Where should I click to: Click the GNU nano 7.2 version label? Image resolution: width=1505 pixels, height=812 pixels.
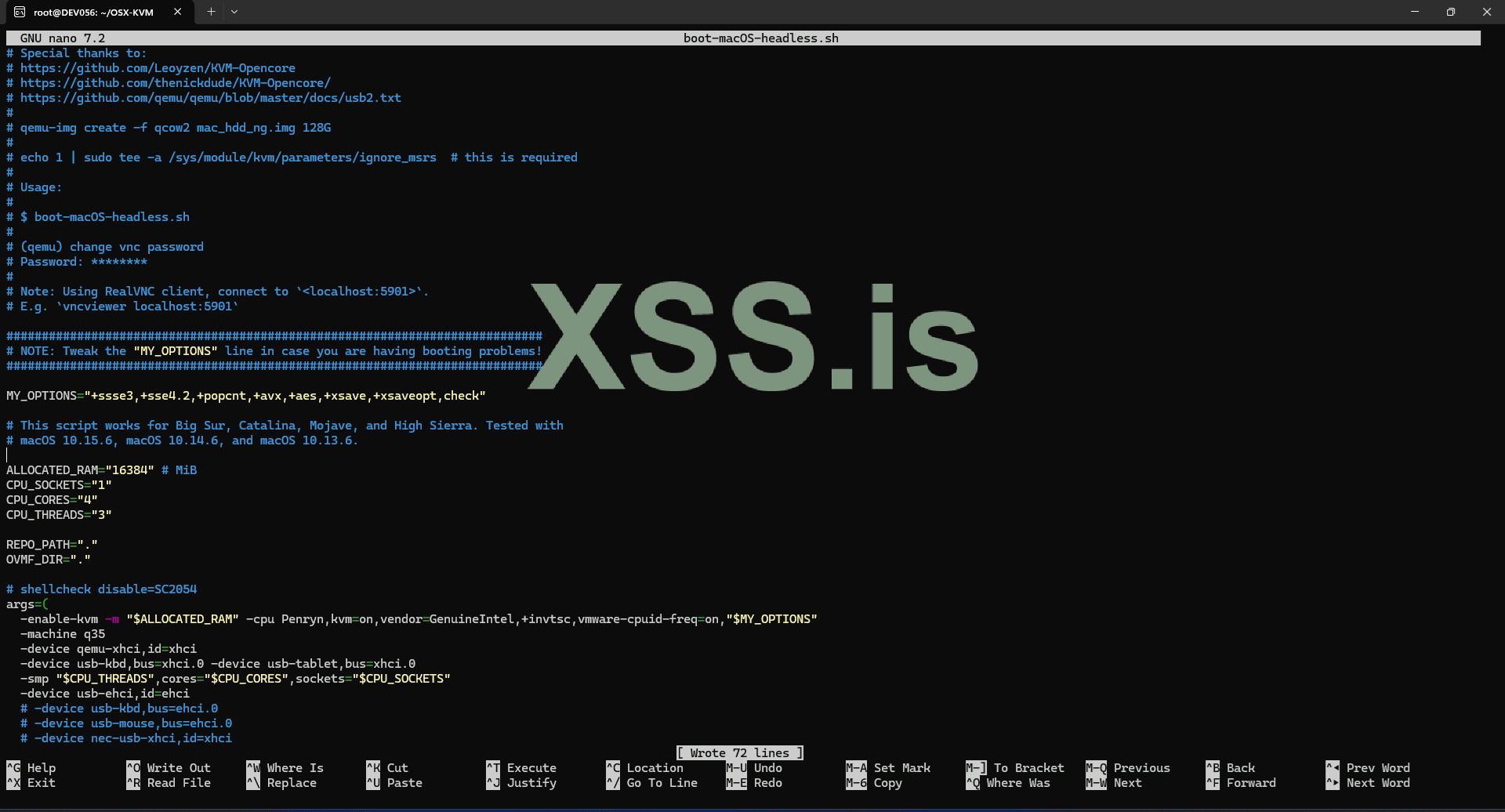coord(63,38)
